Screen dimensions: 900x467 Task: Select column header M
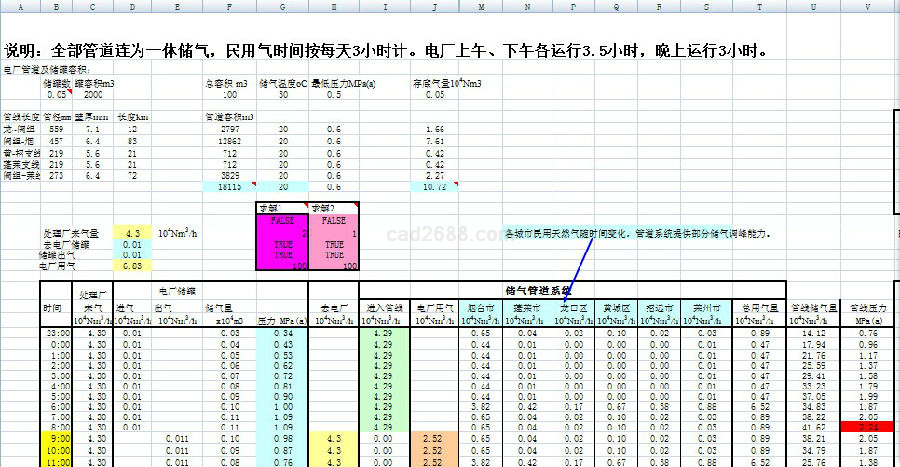coord(485,6)
